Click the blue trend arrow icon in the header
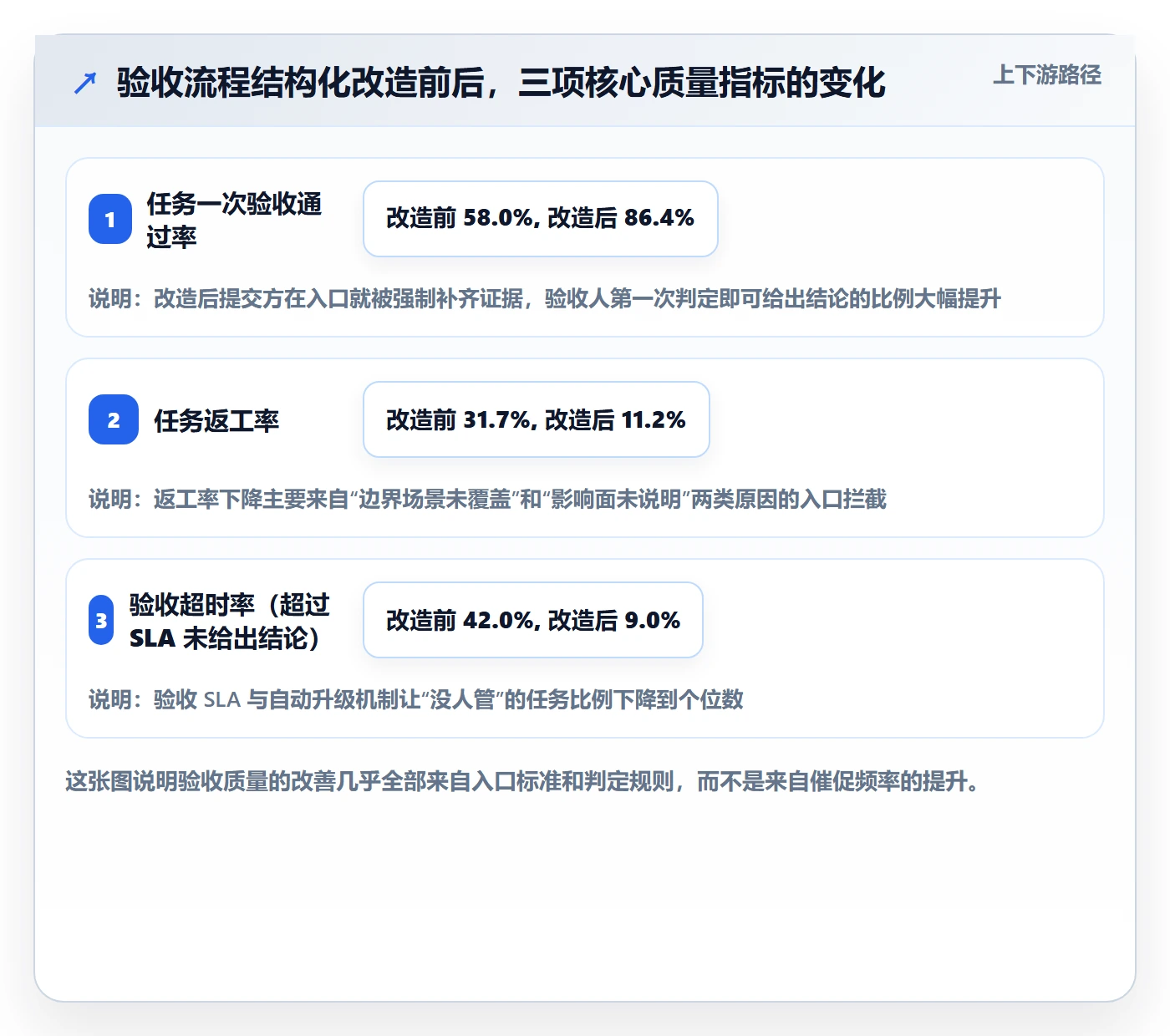Viewport: 1170px width, 1036px height. pos(85,83)
